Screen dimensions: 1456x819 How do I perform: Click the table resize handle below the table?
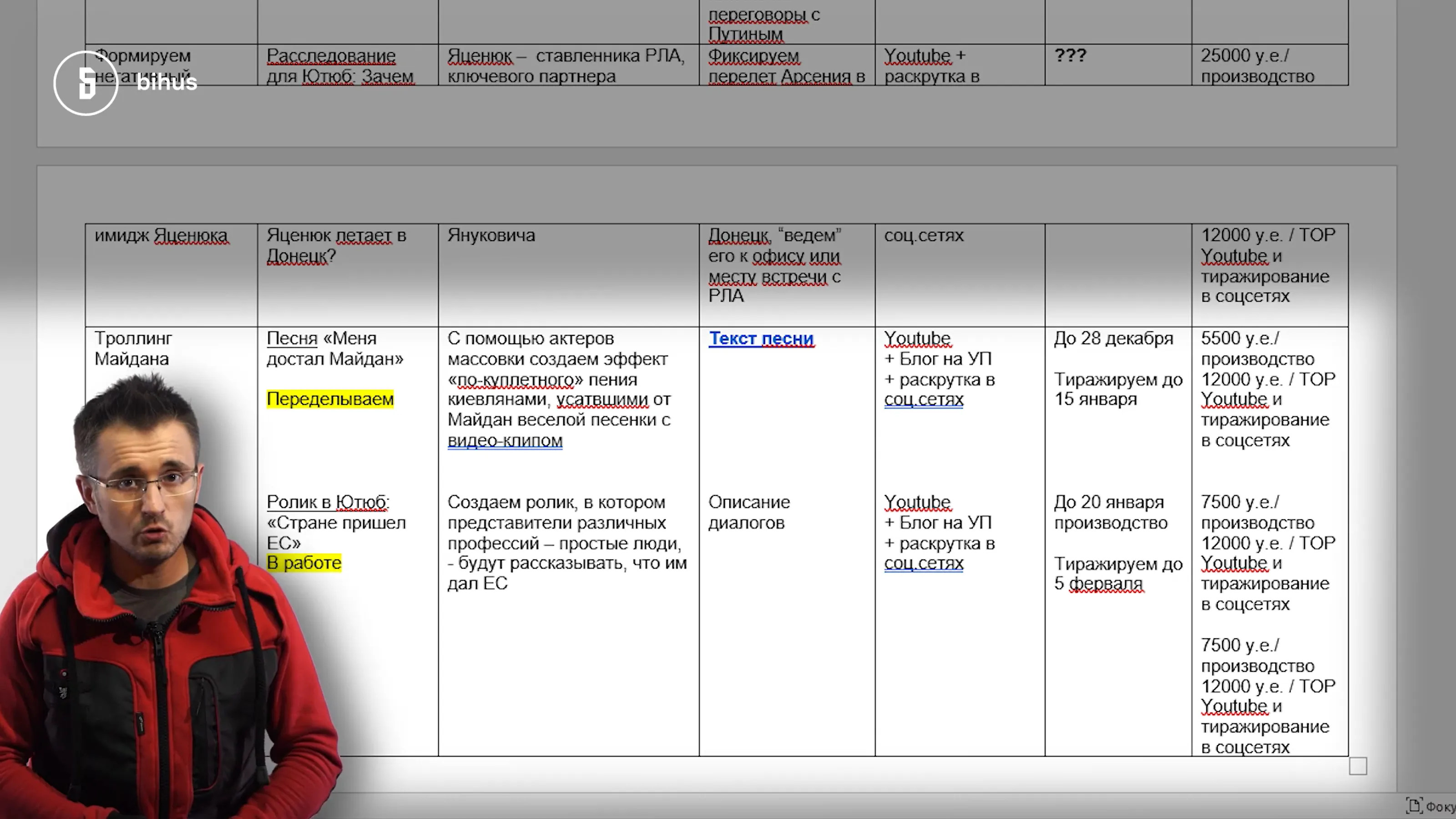click(1358, 766)
